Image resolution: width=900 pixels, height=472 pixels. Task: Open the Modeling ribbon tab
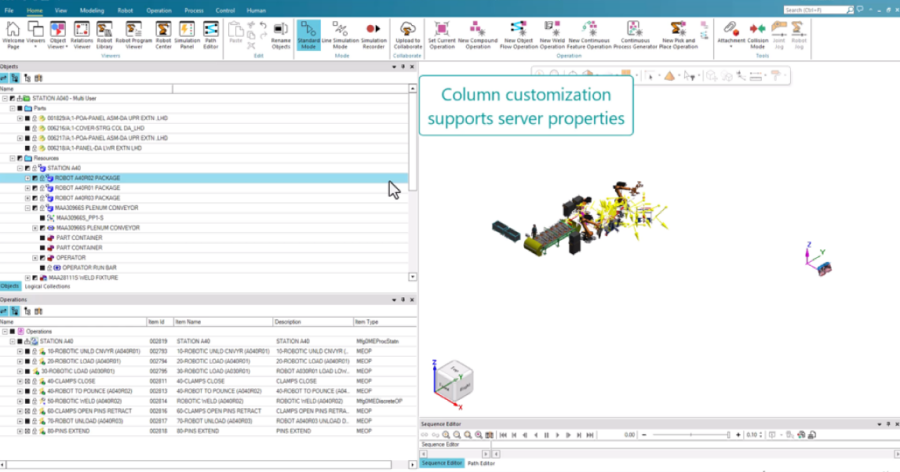tap(90, 8)
